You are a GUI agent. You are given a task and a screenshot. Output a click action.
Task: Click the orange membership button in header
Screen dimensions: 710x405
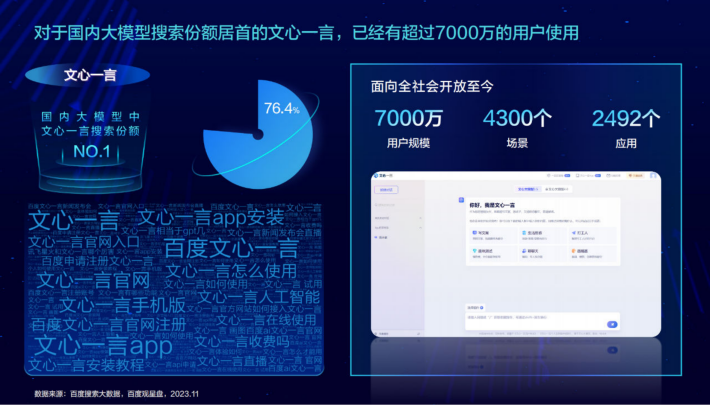tap(633, 175)
